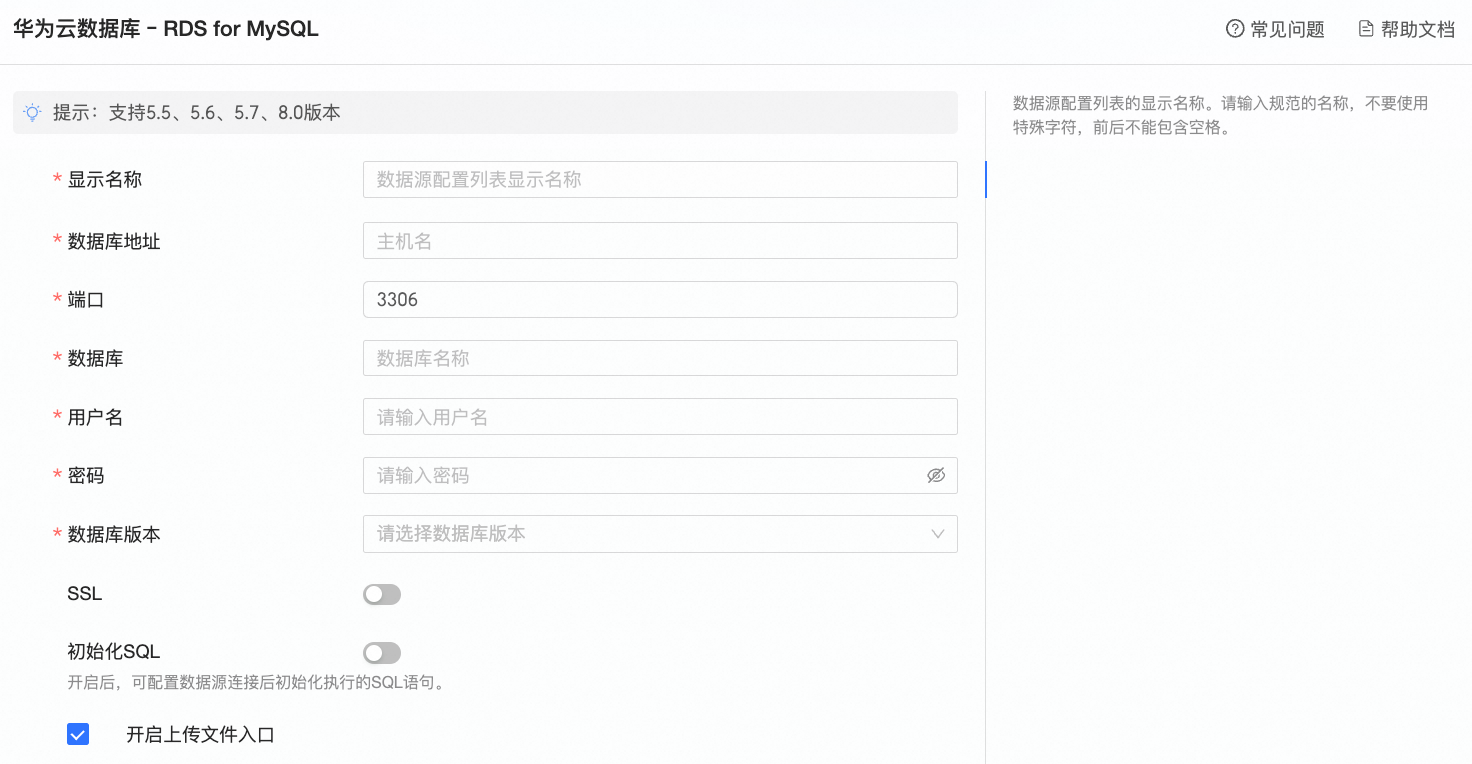Click the help description about 数据源配置列表的显示名称
This screenshot has height=764, width=1472.
1221,115
